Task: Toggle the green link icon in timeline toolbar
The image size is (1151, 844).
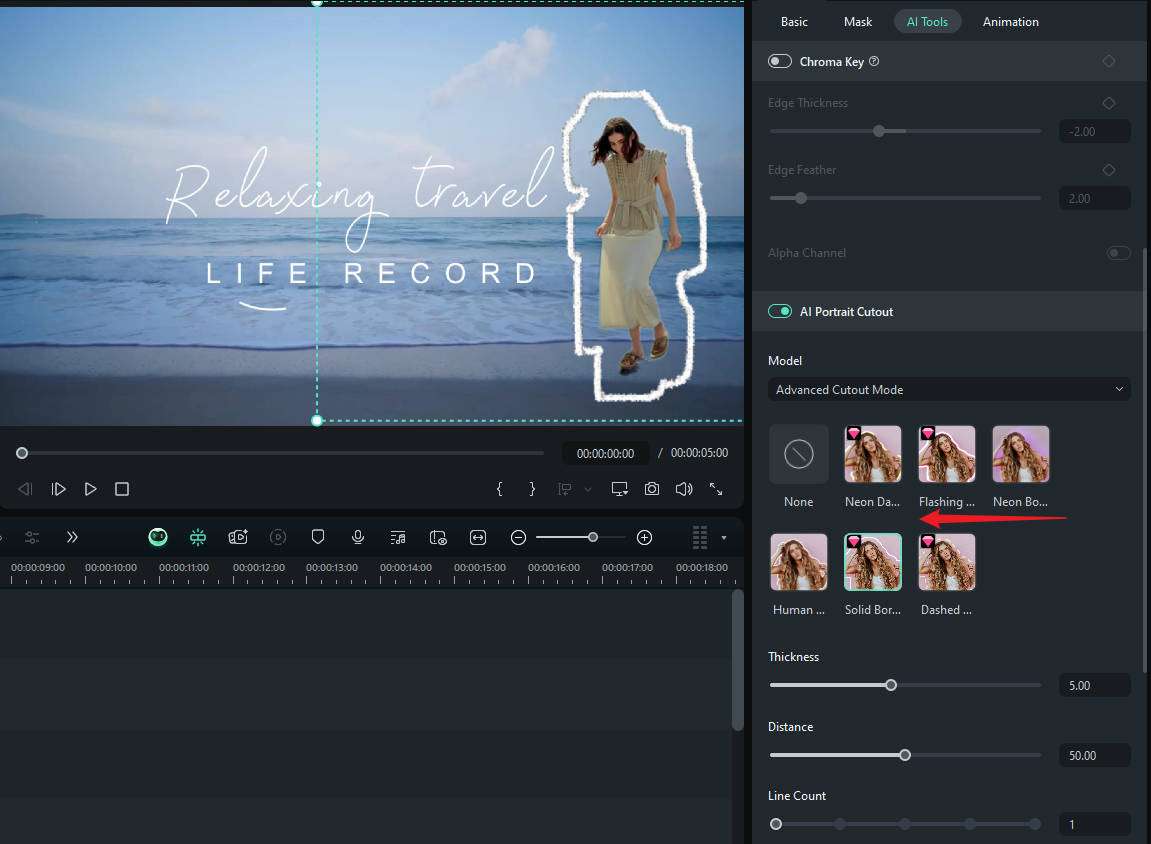Action: coord(197,538)
